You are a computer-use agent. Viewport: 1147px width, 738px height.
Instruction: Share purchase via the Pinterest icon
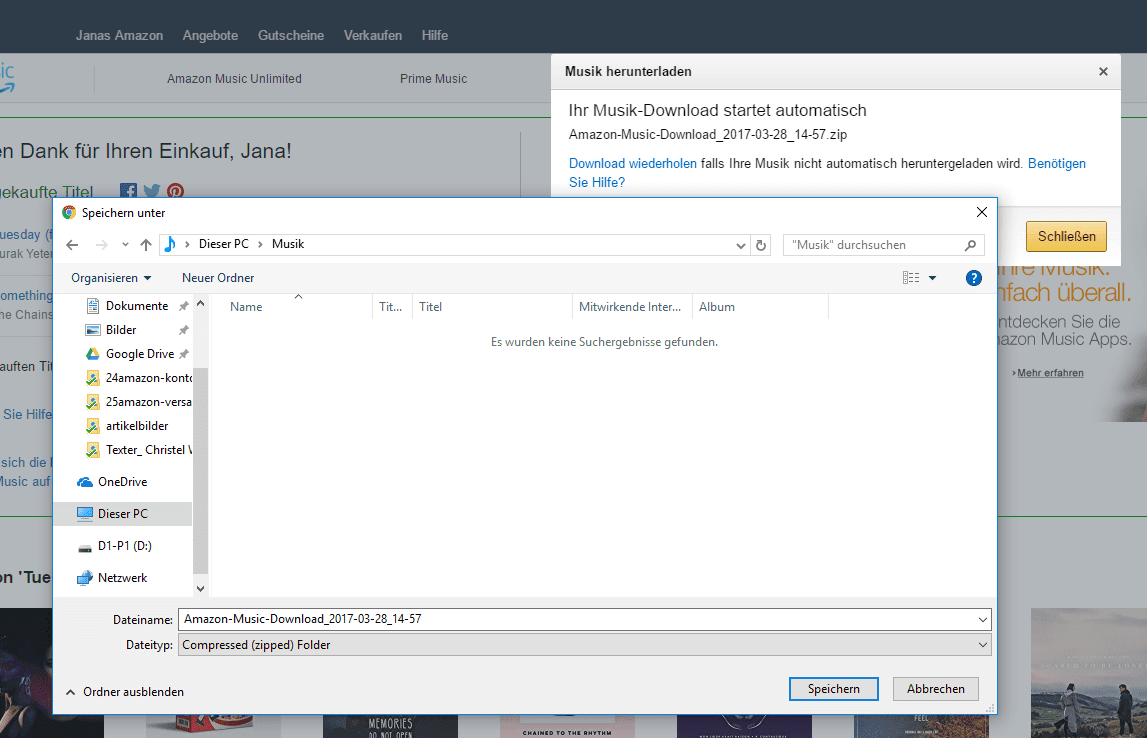[176, 191]
